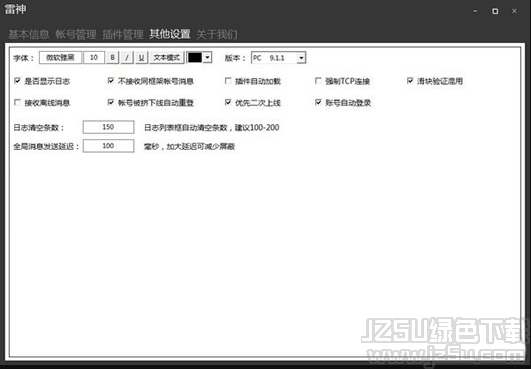Toggle 帐号被挤下线自动重登 checkbox
The height and width of the screenshot is (369, 531).
[x=111, y=102]
